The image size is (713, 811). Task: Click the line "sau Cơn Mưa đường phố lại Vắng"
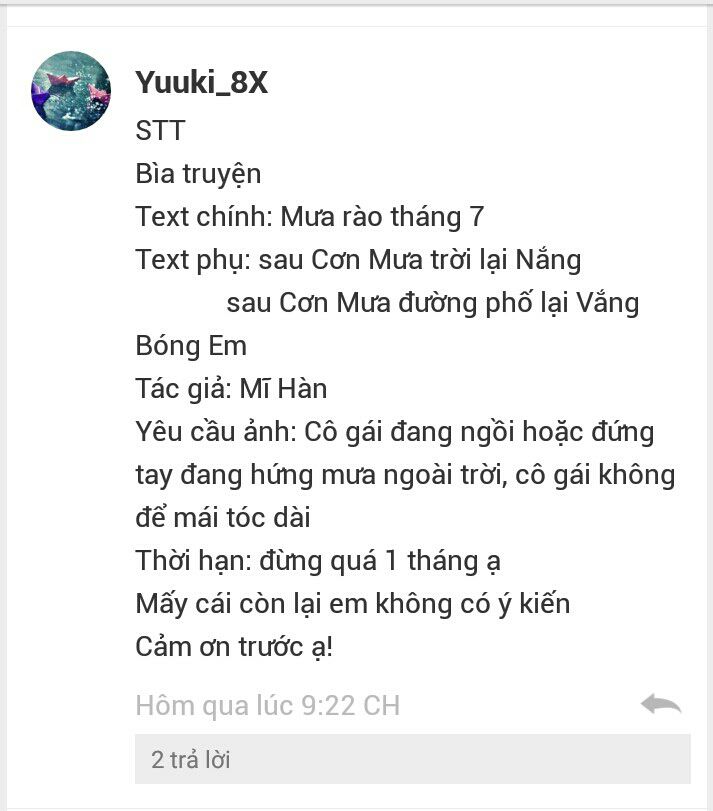tap(433, 303)
